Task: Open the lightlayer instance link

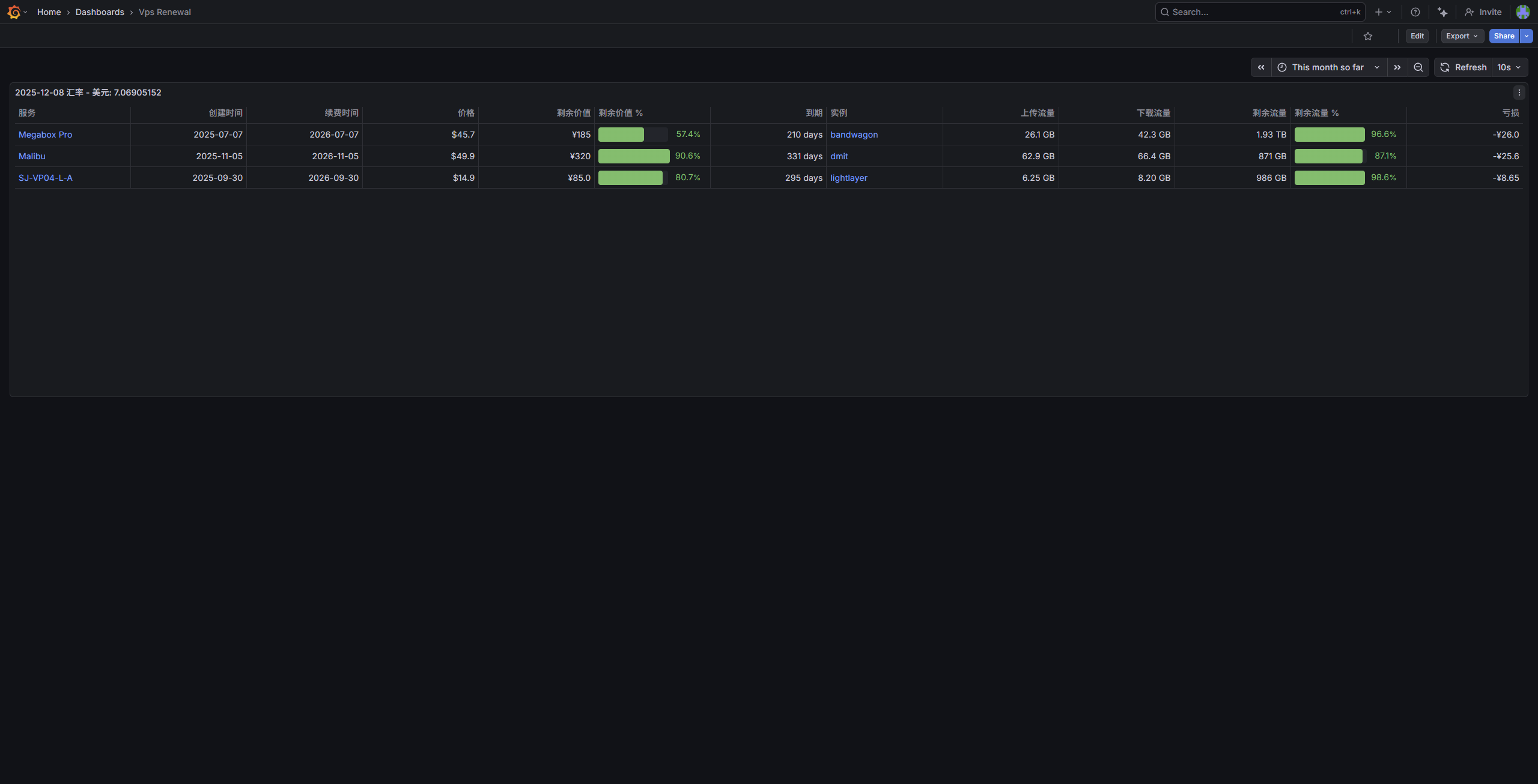Action: [x=848, y=178]
